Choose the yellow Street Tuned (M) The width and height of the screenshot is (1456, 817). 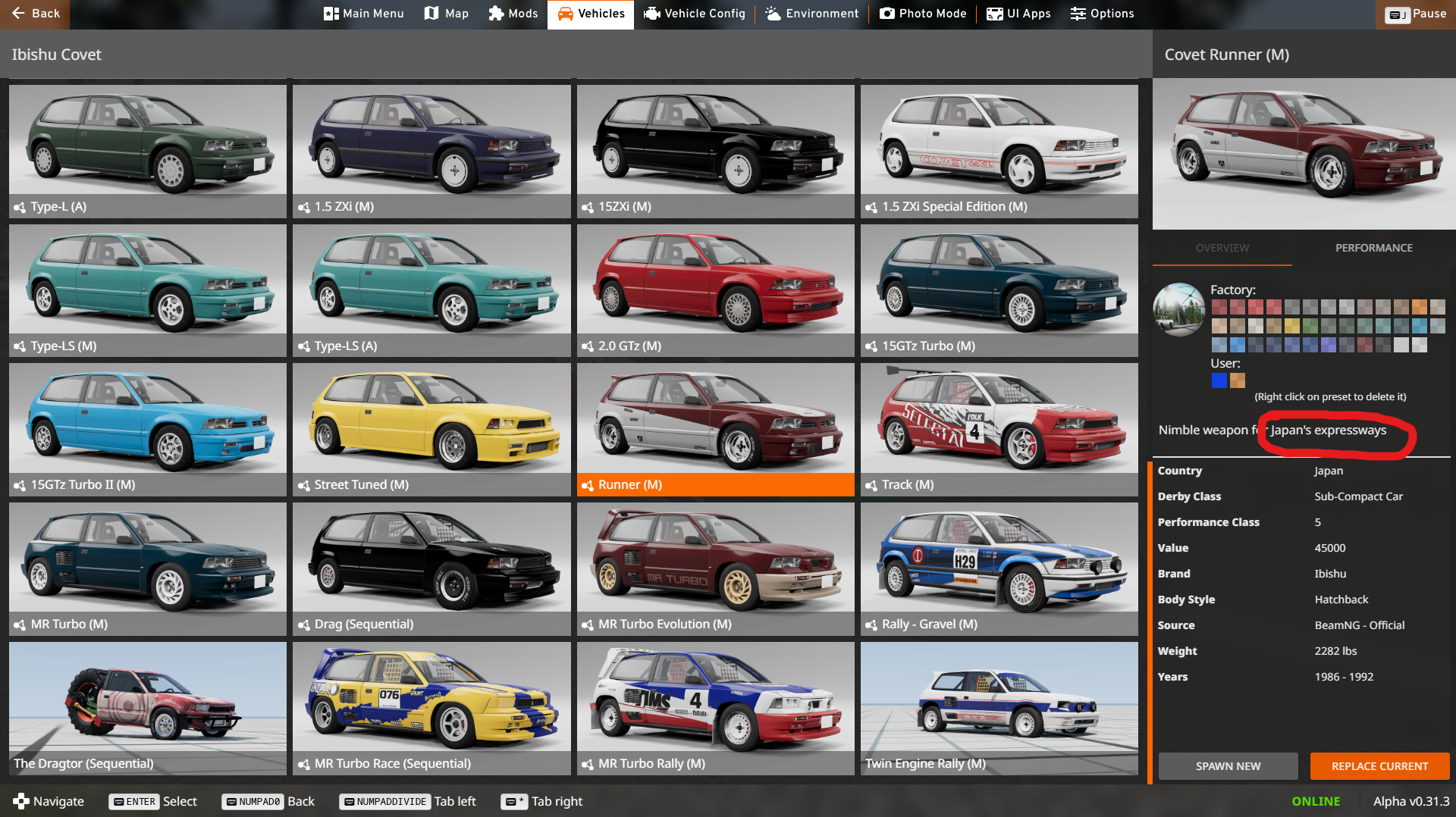tap(431, 429)
